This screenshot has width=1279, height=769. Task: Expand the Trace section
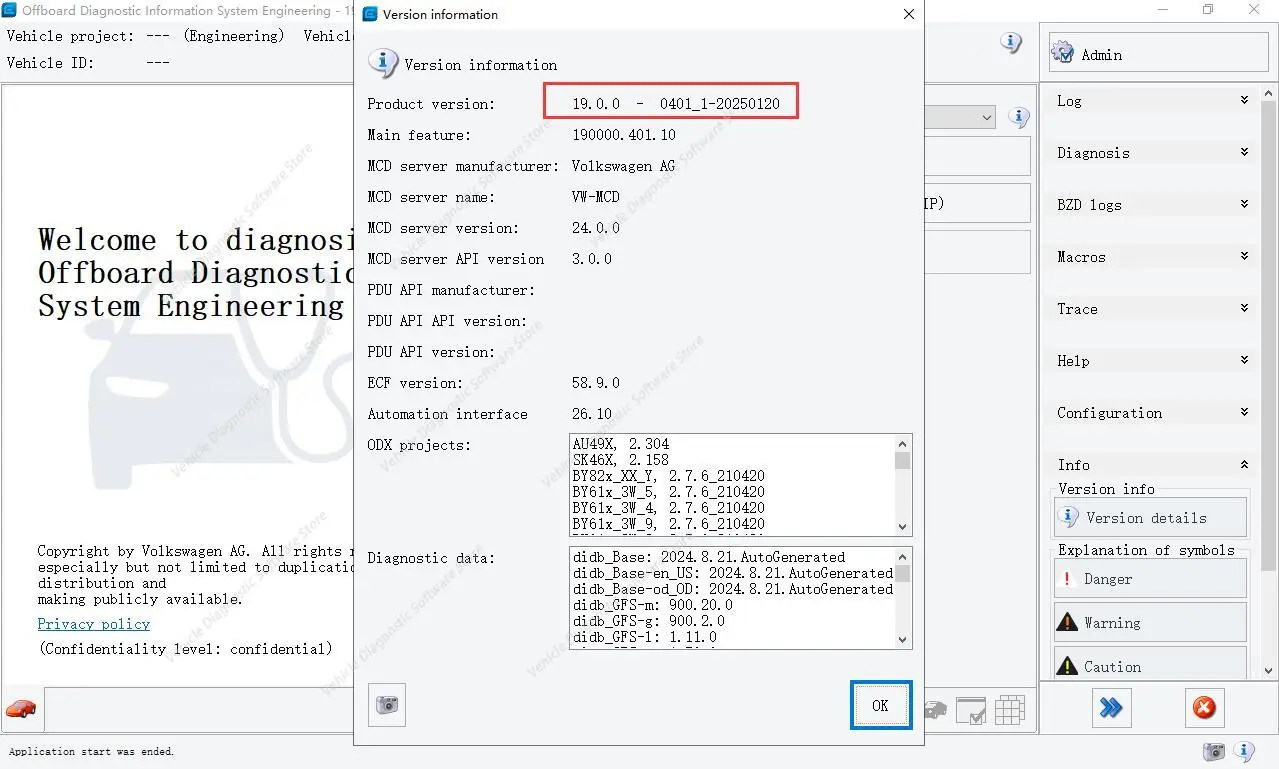1153,309
